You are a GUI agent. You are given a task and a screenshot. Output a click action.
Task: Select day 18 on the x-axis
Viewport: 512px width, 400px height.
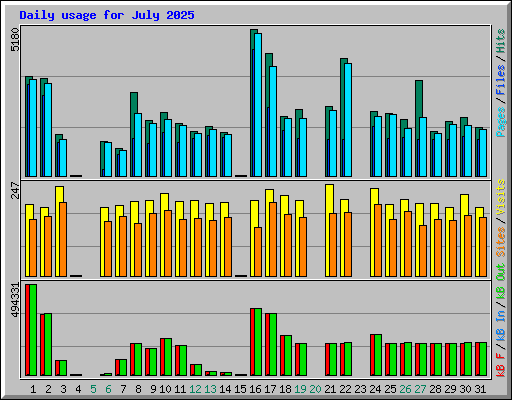pos(285,389)
